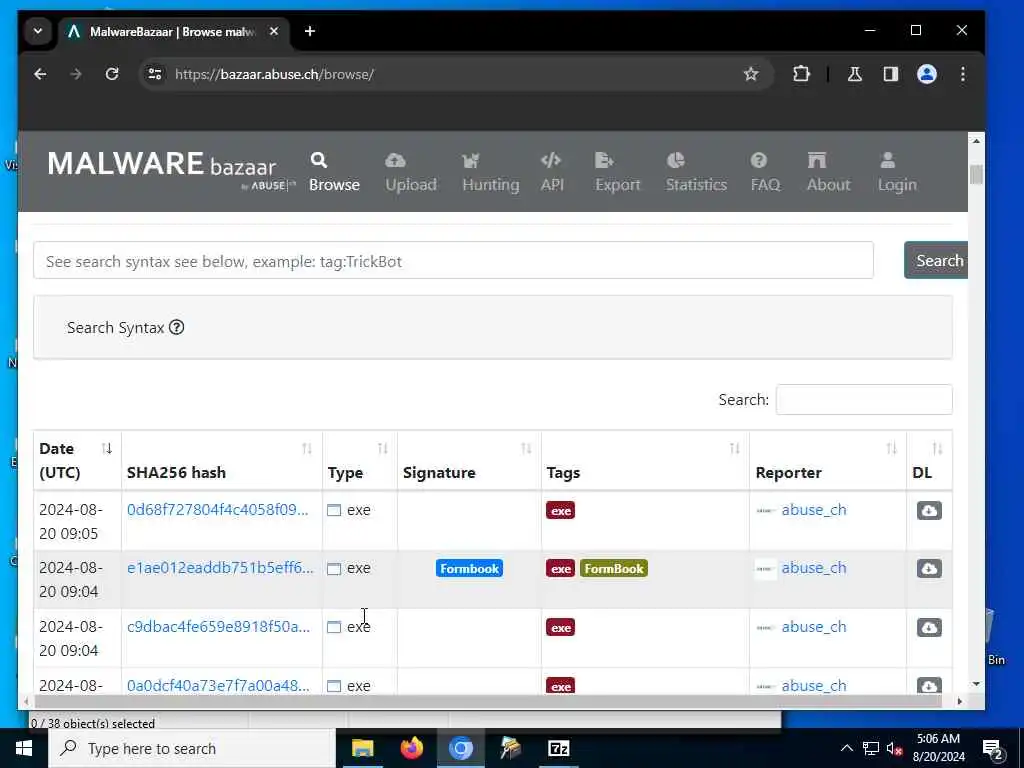Open the browser extensions menu
The image size is (1024, 768).
[801, 74]
